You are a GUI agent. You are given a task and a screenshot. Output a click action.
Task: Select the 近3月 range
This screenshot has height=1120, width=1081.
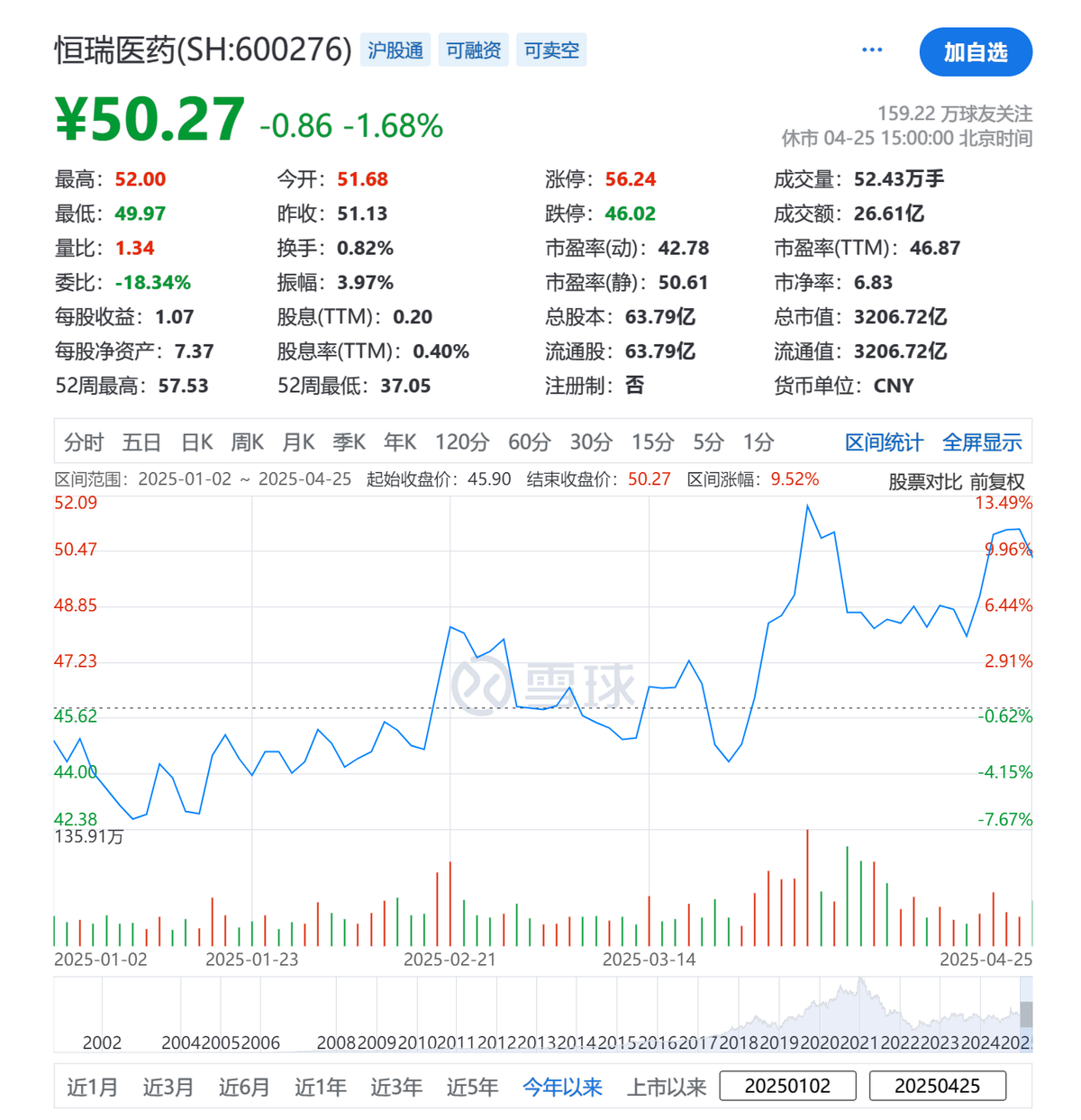coord(168,1087)
